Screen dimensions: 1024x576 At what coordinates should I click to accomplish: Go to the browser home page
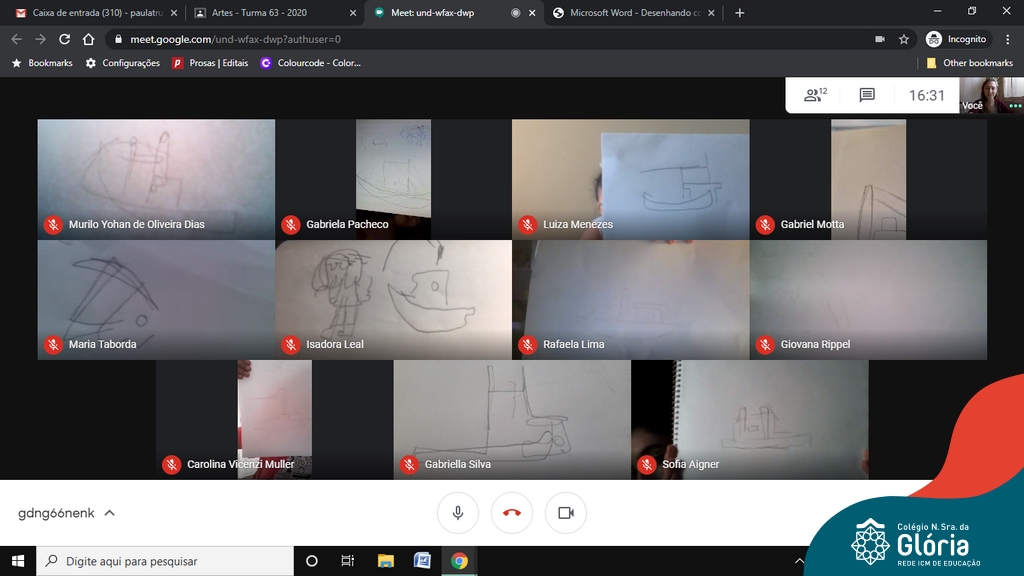[x=88, y=39]
